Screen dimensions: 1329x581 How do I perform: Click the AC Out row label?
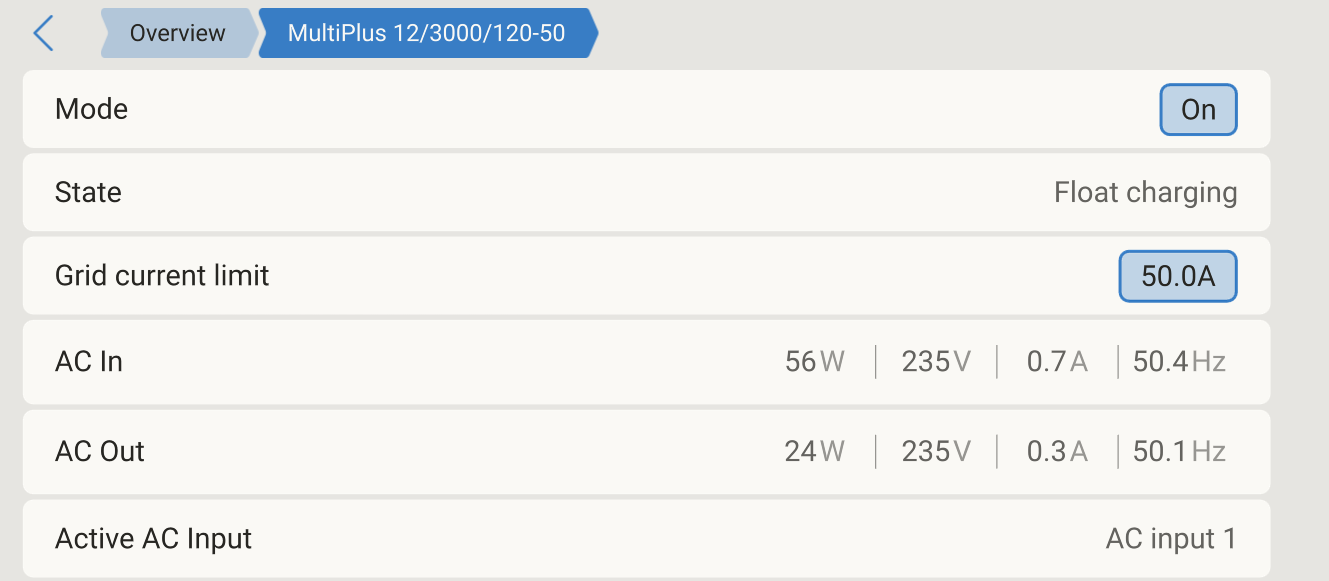[100, 451]
